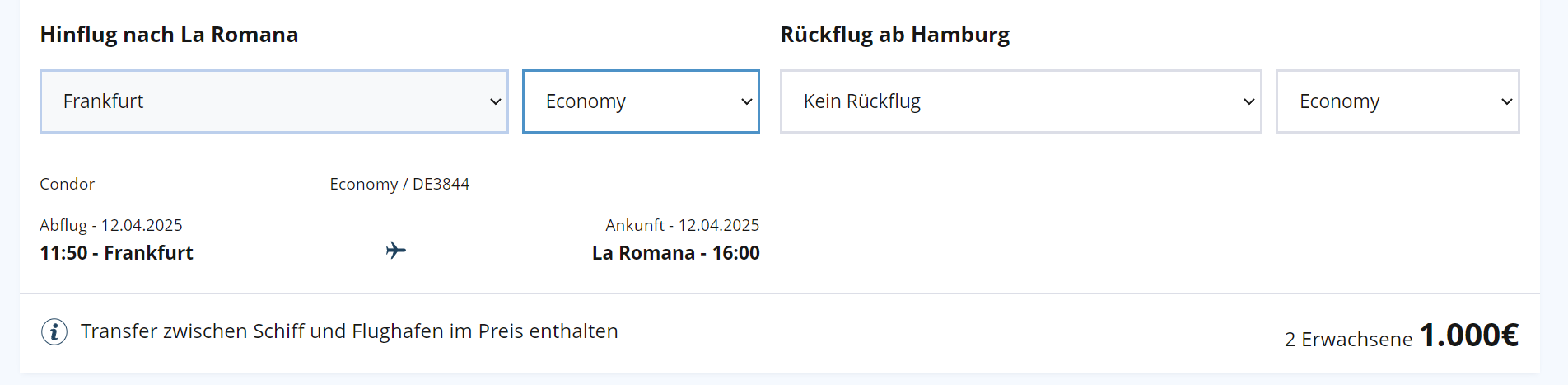Click the flight number "Economy / DE3844"

pos(399,184)
